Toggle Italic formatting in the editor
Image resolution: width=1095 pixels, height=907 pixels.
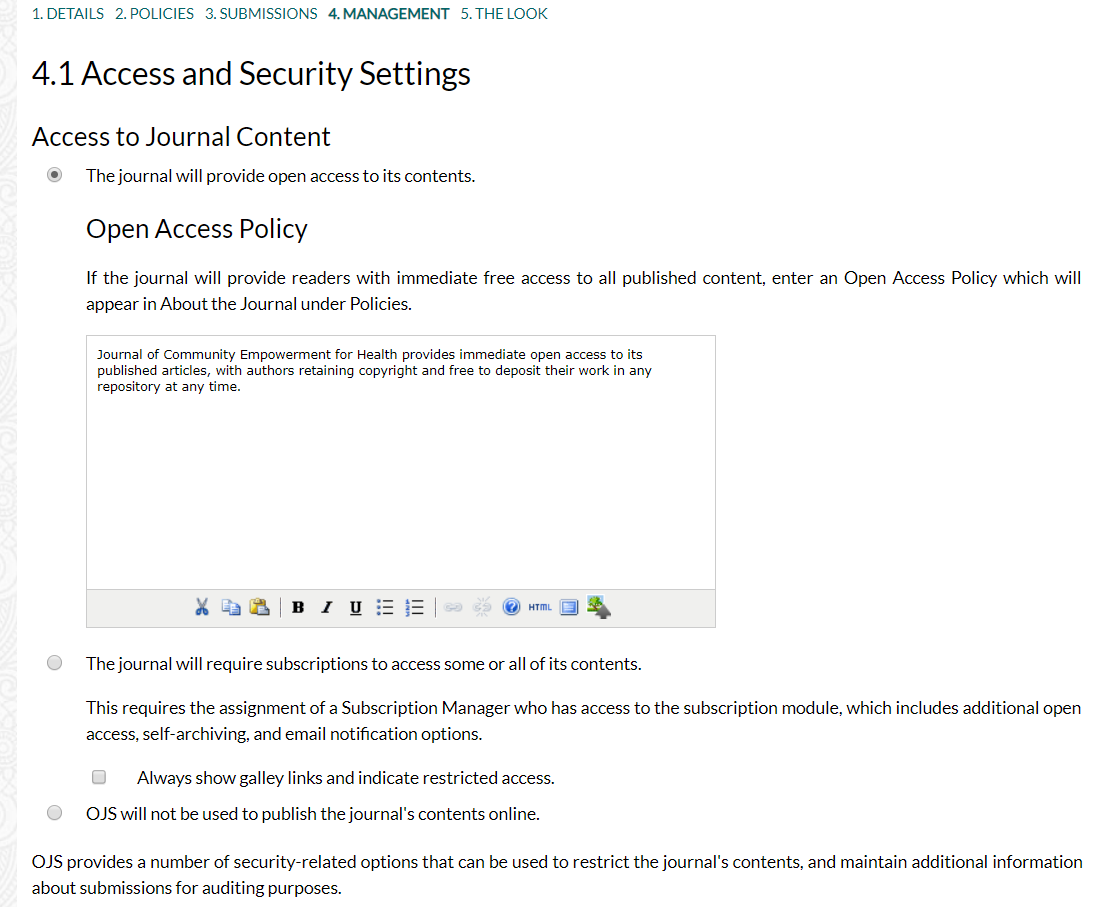pos(326,607)
